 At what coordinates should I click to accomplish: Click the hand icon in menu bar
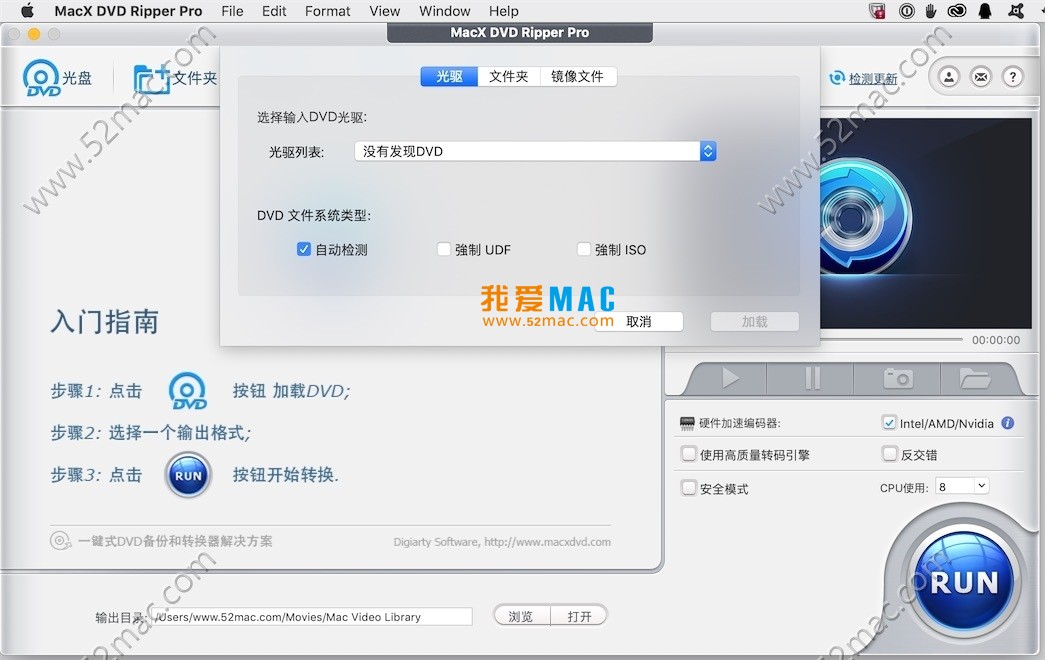coord(931,11)
